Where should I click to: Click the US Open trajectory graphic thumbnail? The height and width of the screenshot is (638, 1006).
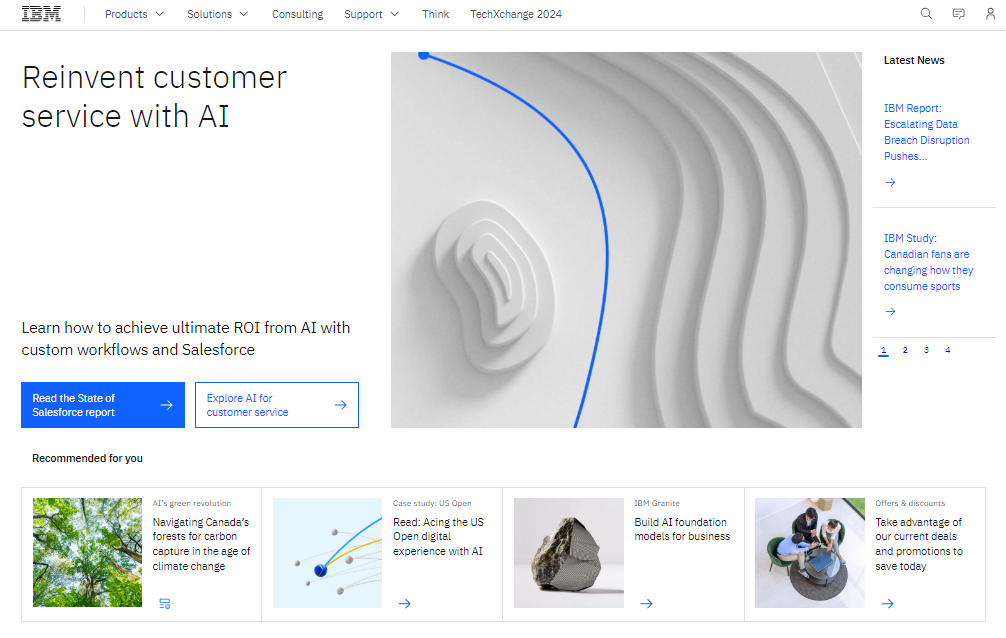[327, 553]
